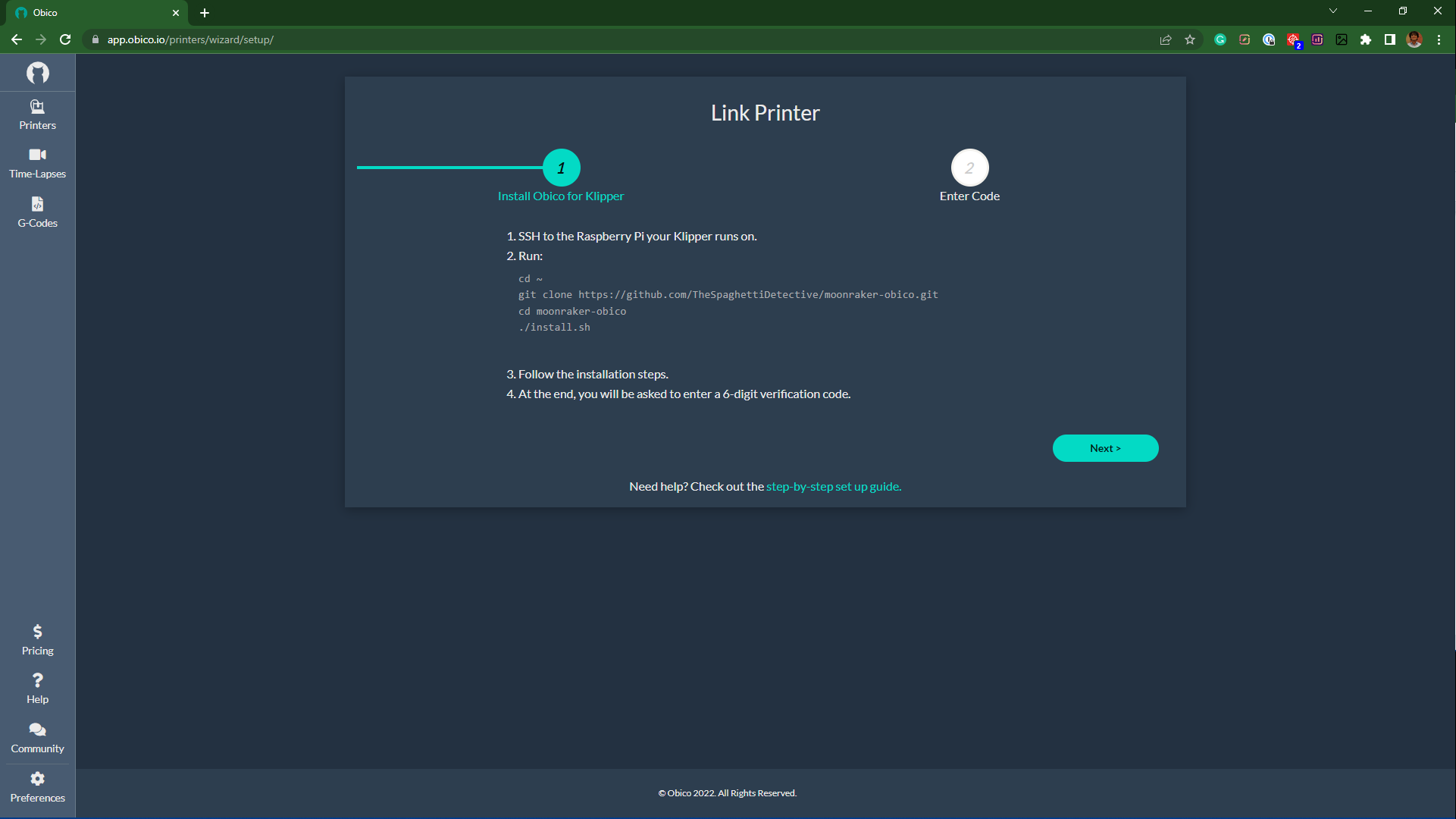Open the G-Codes section
This screenshot has width=1456, height=819.
(37, 213)
